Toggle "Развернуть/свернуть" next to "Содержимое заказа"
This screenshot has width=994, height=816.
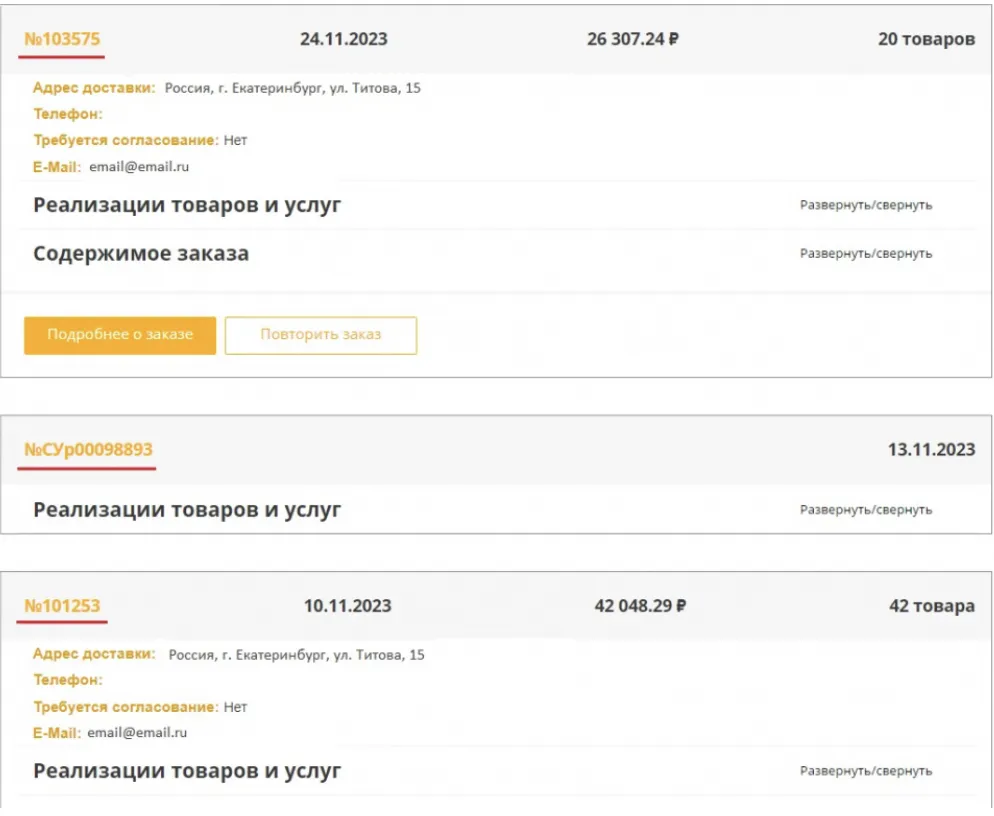[866, 254]
